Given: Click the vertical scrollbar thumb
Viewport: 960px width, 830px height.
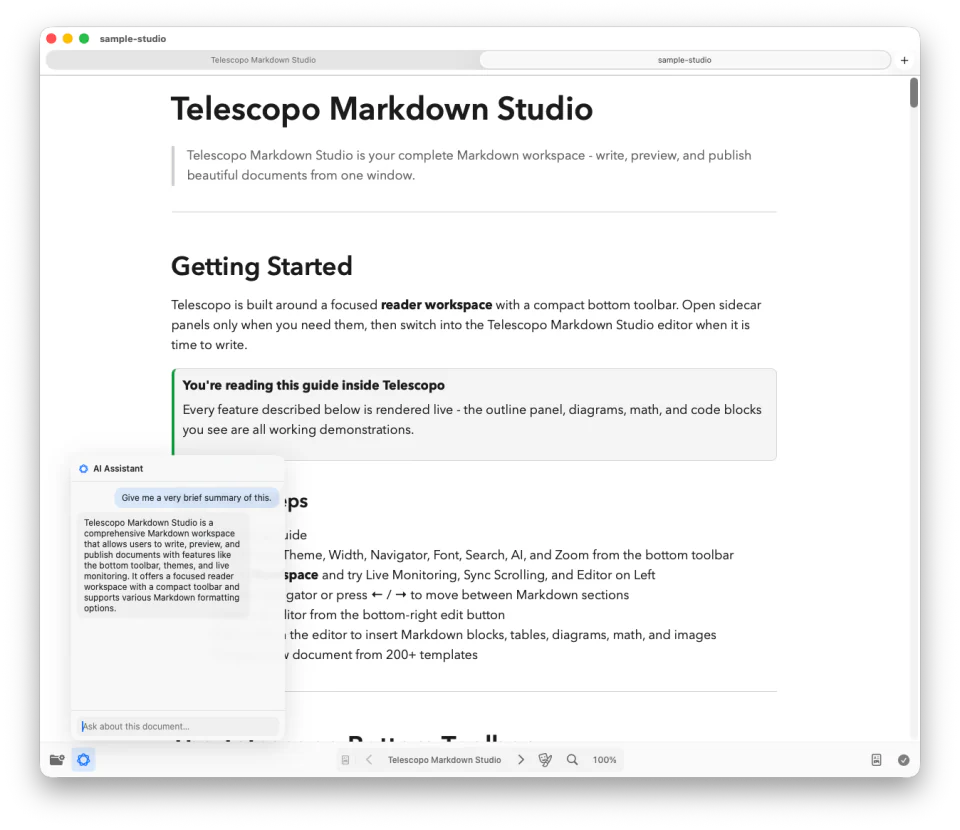Looking at the screenshot, I should pyautogui.click(x=913, y=92).
